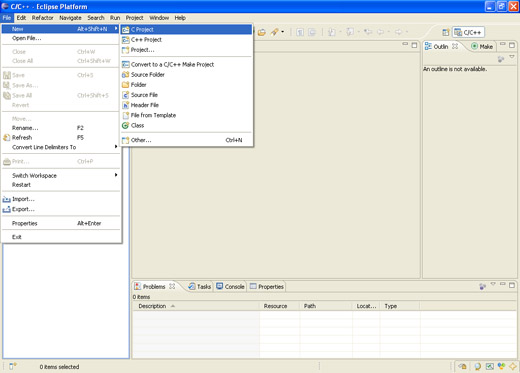Sort by the Type column header
The image size is (520, 373).
(x=400, y=306)
